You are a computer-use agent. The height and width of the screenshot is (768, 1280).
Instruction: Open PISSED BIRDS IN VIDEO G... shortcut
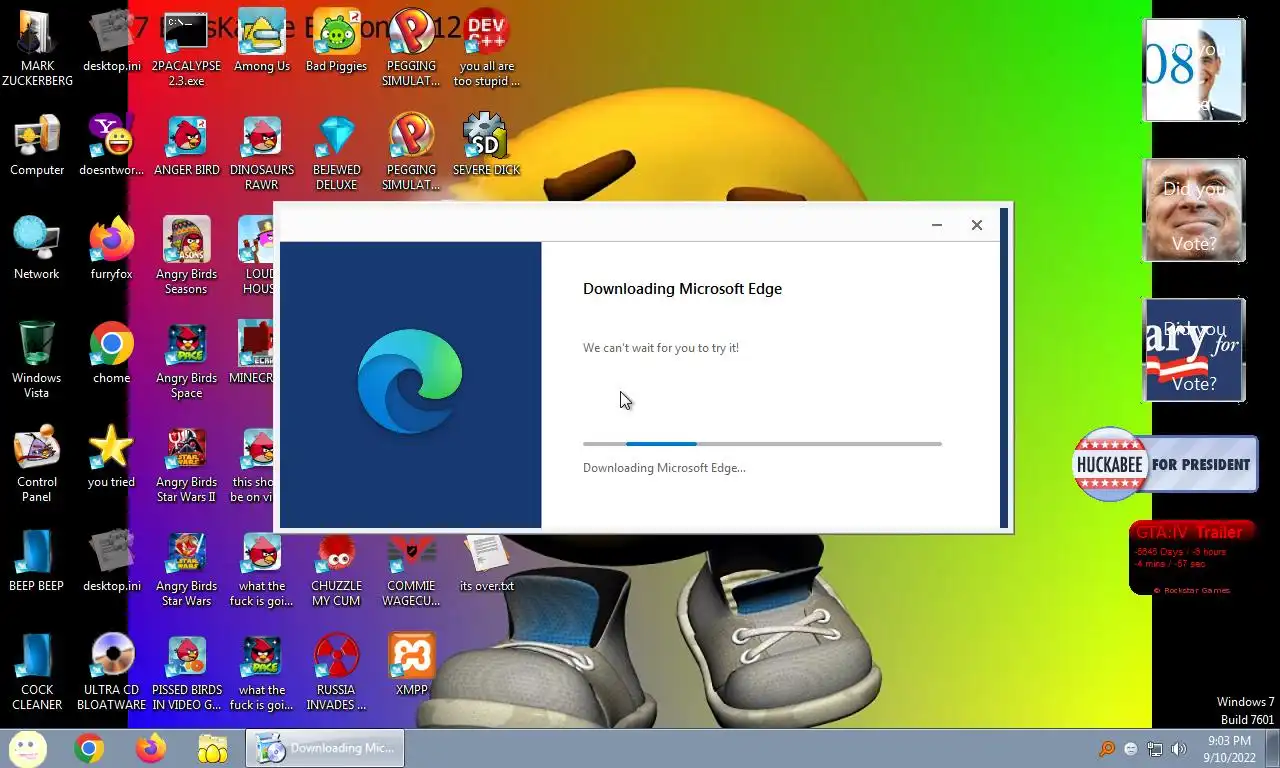tap(186, 671)
